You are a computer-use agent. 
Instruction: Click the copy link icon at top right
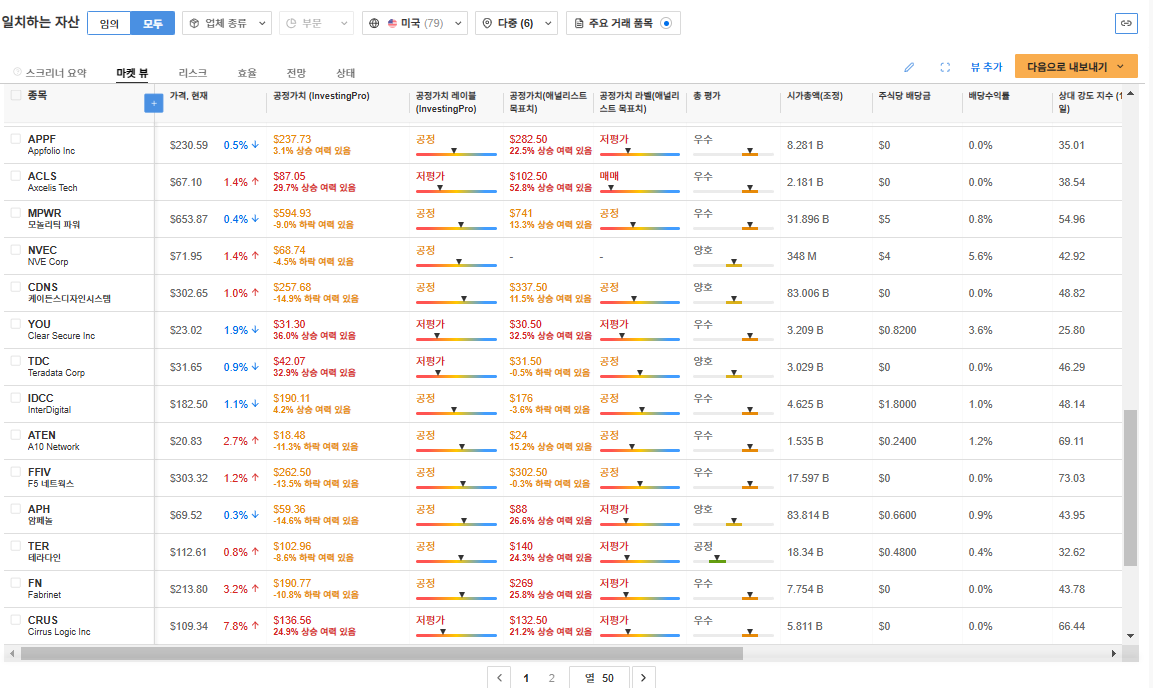(x=1126, y=23)
